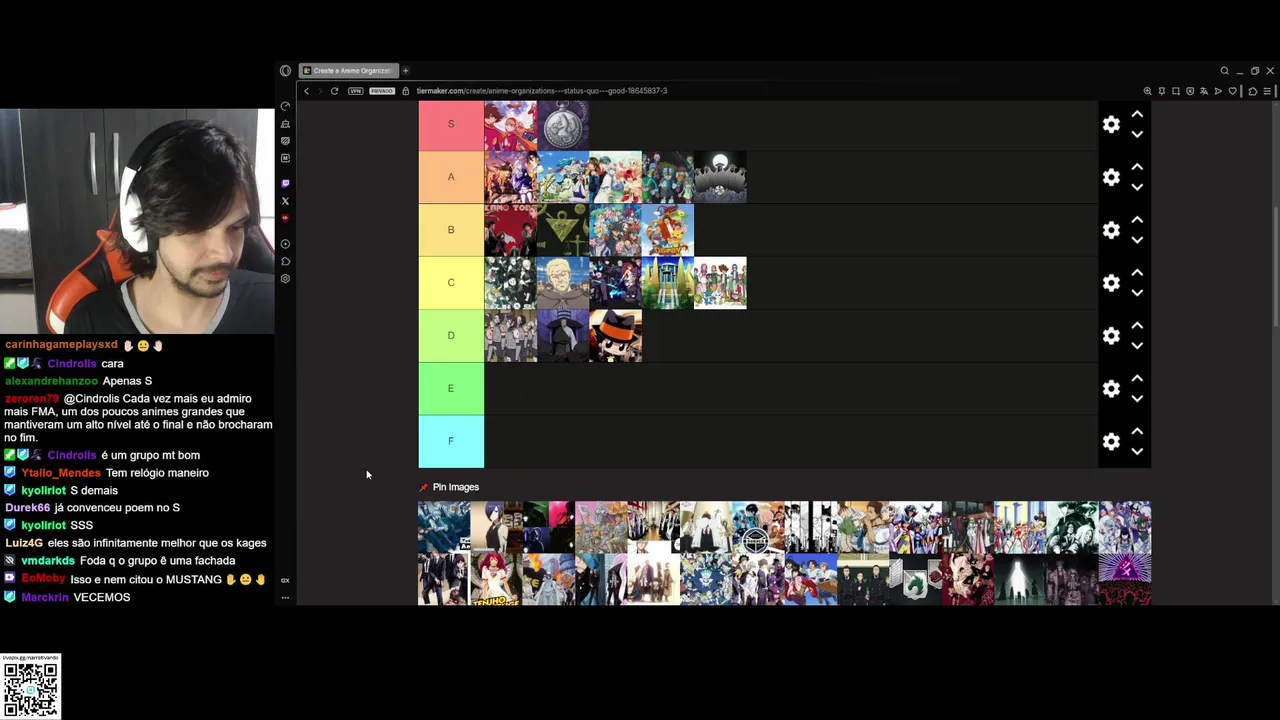Click chat user Luiz4G name
The width and height of the screenshot is (1280, 720).
[24, 543]
